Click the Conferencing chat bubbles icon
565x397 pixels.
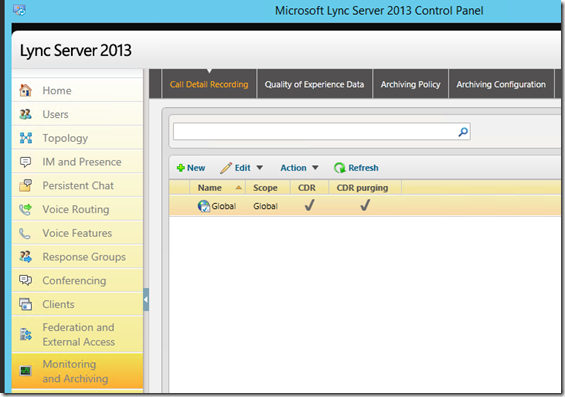(25, 280)
